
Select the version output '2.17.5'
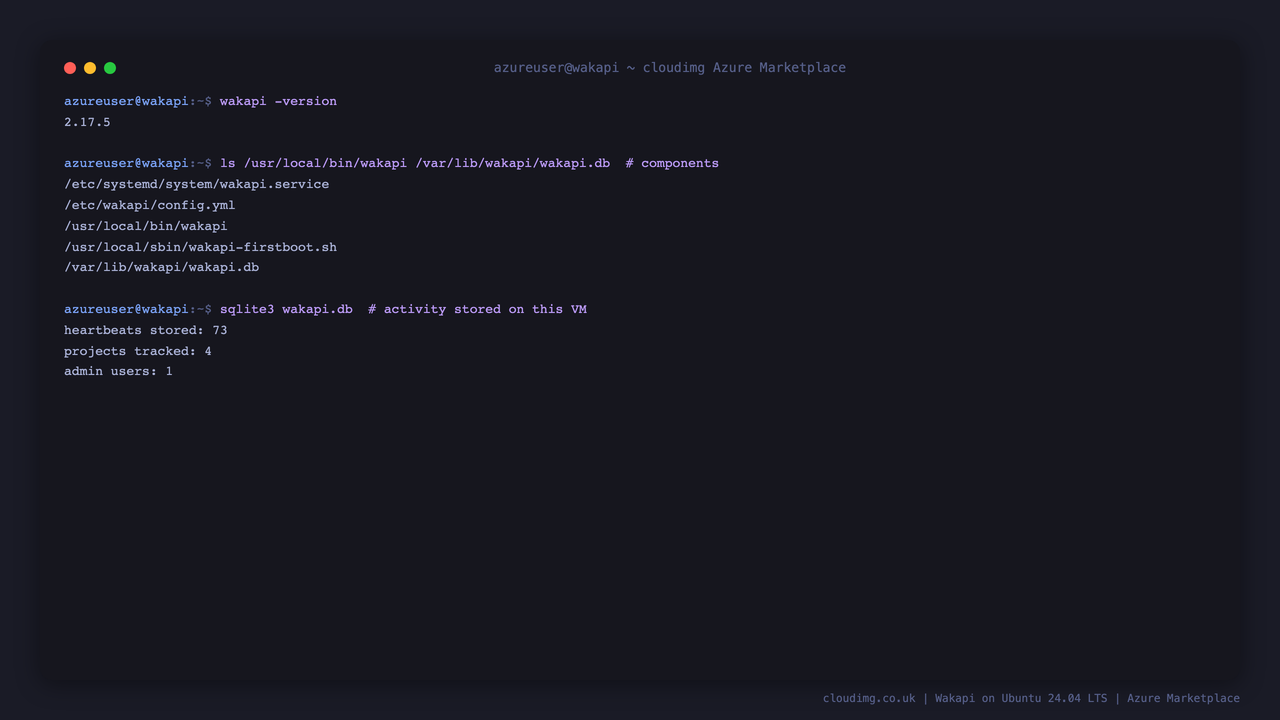click(x=87, y=122)
